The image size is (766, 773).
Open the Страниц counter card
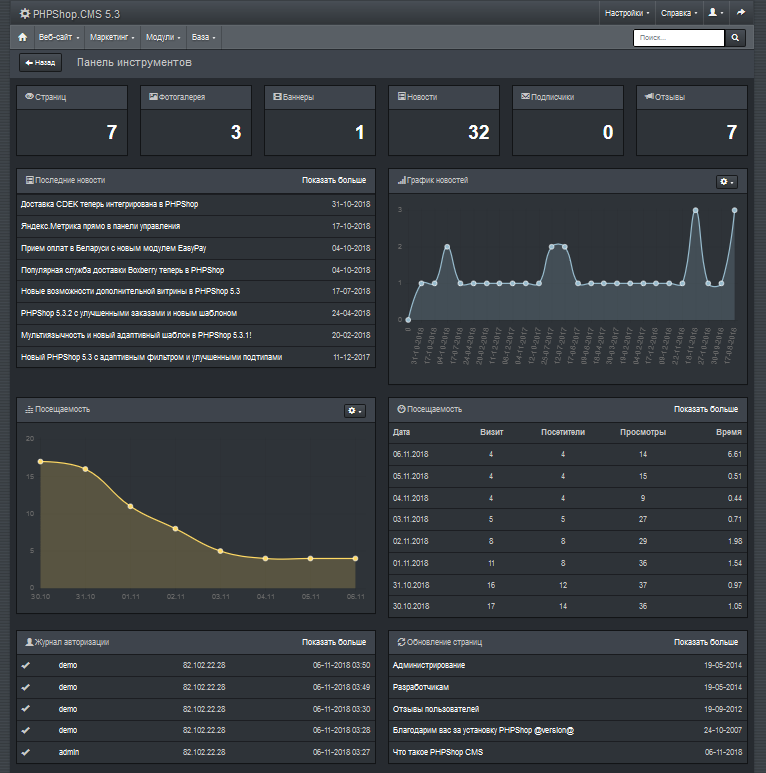coord(72,121)
